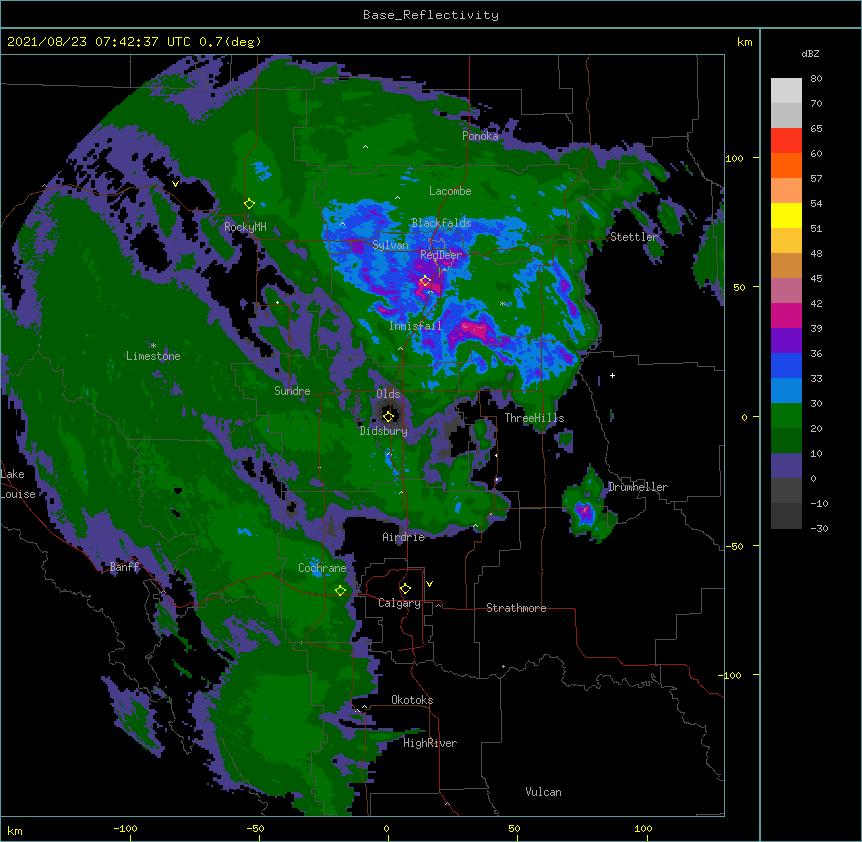
Task: Click the 0.7(deg) elevation angle text
Action: (x=230, y=42)
